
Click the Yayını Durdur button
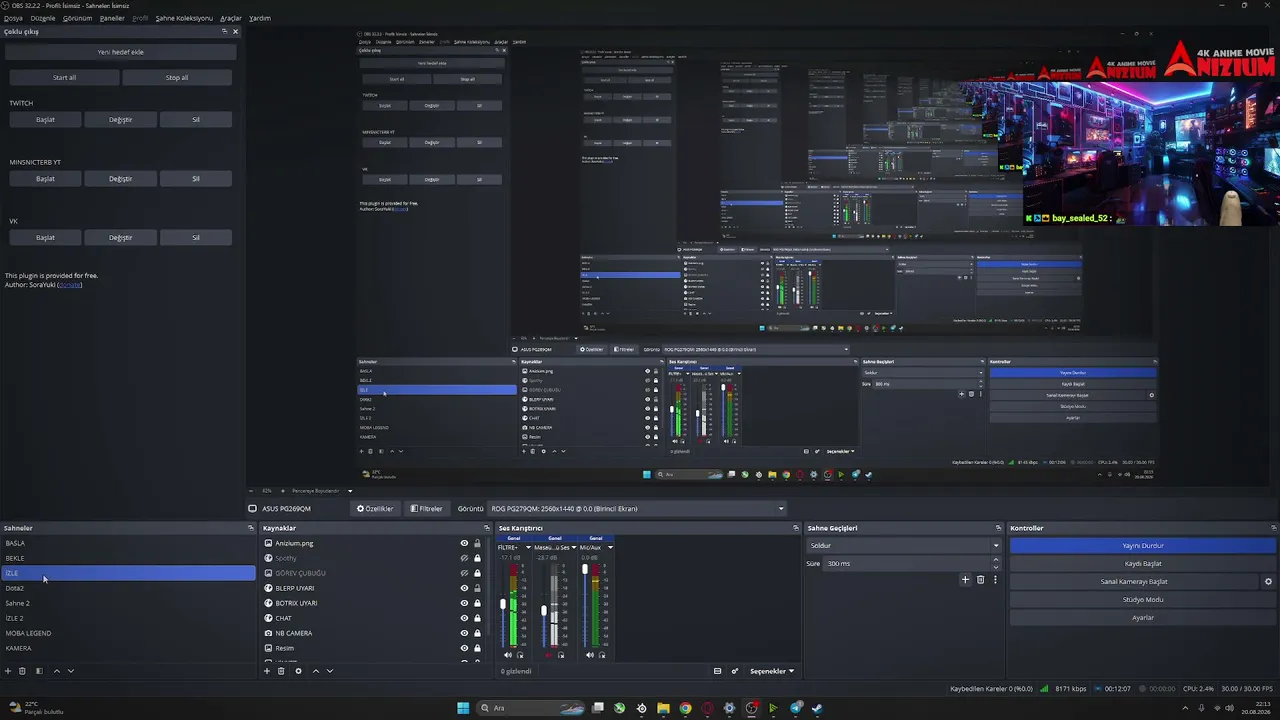pyautogui.click(x=1143, y=546)
